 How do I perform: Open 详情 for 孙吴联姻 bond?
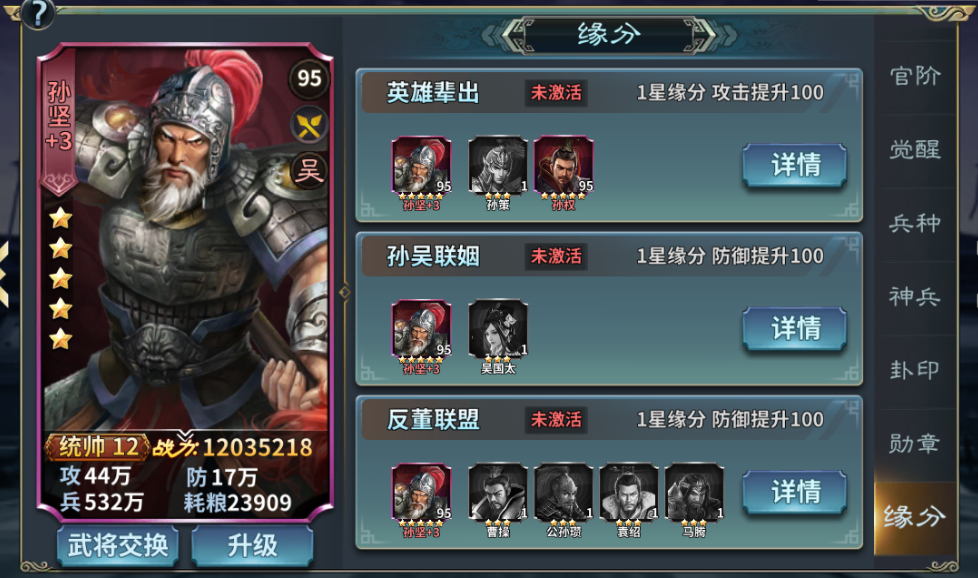(795, 329)
